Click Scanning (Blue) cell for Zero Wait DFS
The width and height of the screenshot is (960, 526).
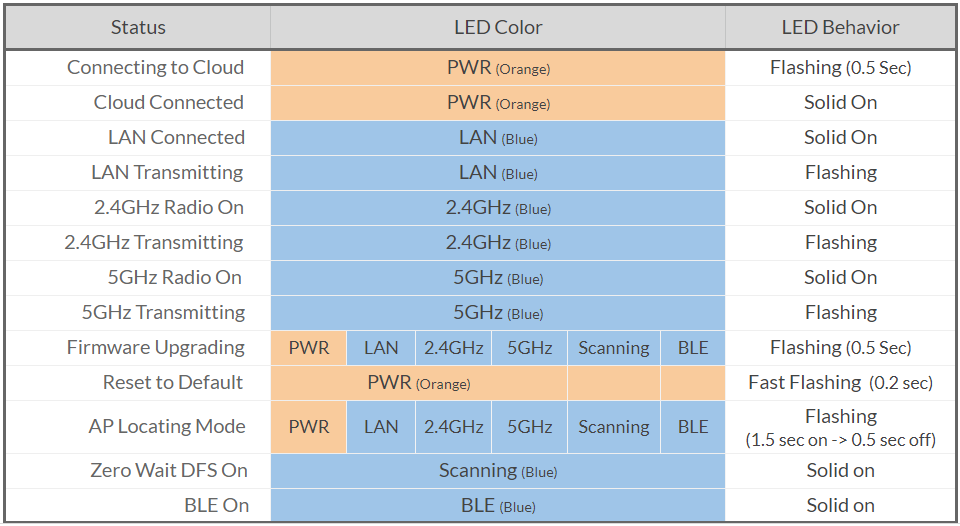(498, 471)
